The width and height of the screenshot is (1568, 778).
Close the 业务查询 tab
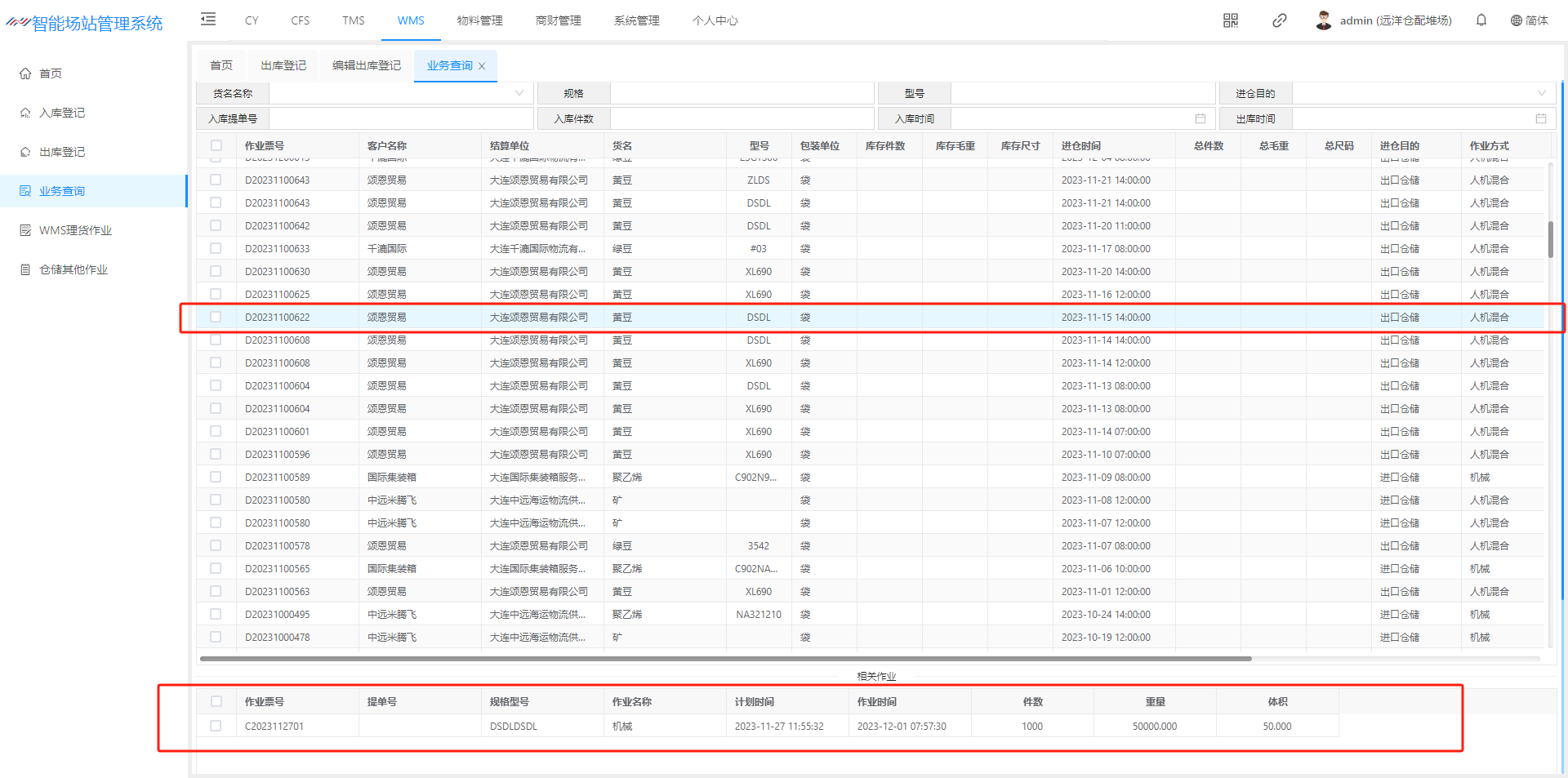(482, 66)
